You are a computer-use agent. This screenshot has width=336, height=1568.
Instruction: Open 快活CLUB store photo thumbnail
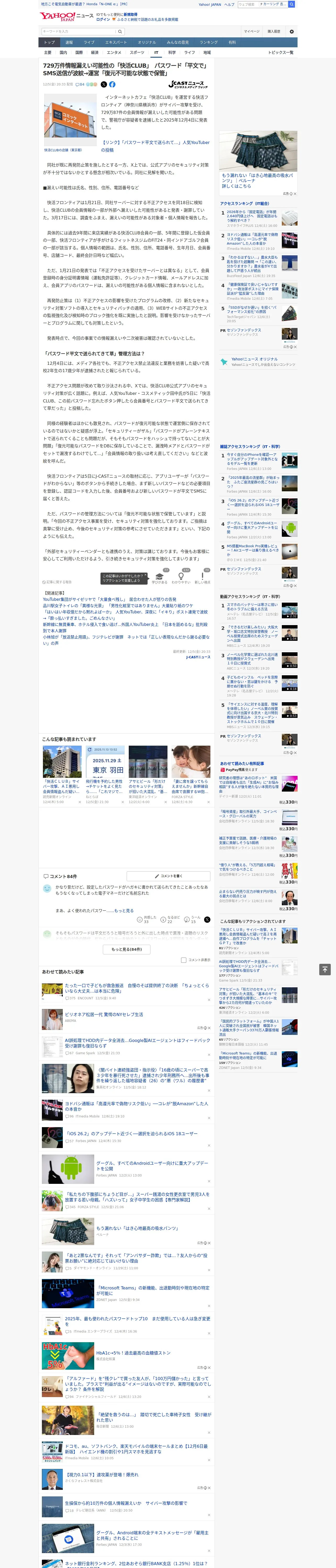(70, 120)
